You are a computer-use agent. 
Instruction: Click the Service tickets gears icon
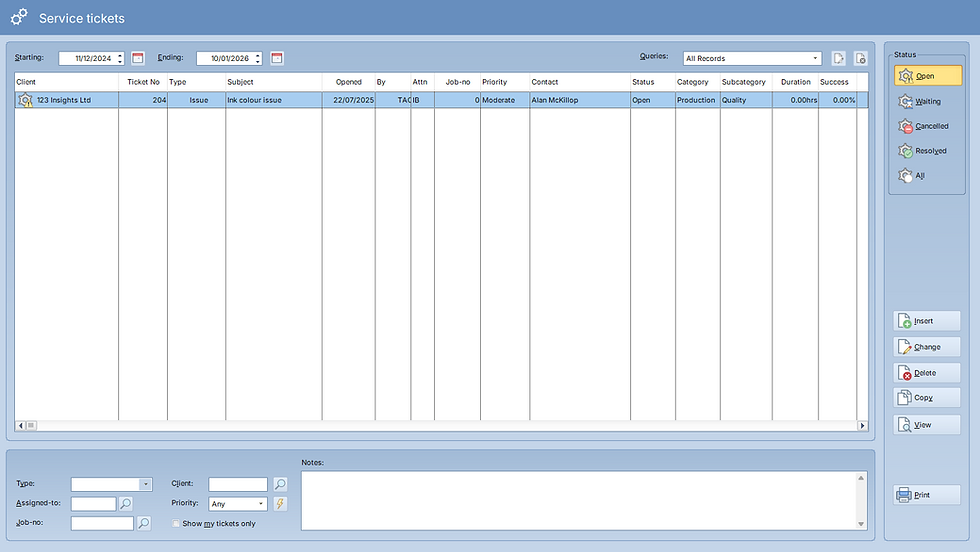pos(19,17)
